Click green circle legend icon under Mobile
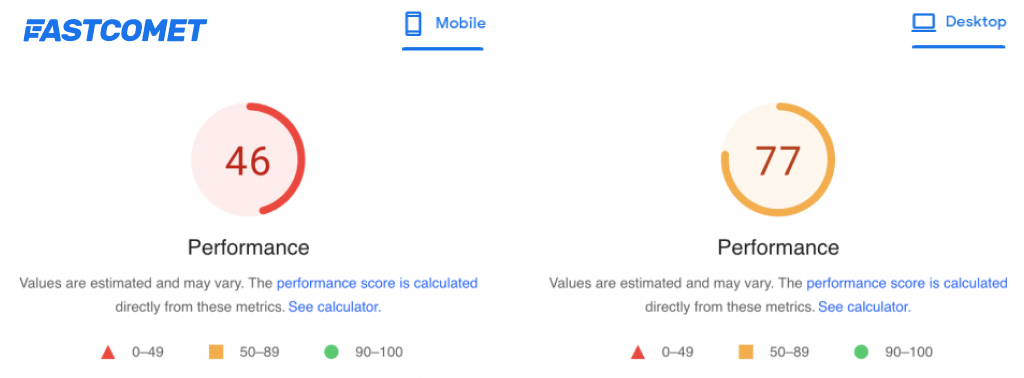 coord(332,352)
